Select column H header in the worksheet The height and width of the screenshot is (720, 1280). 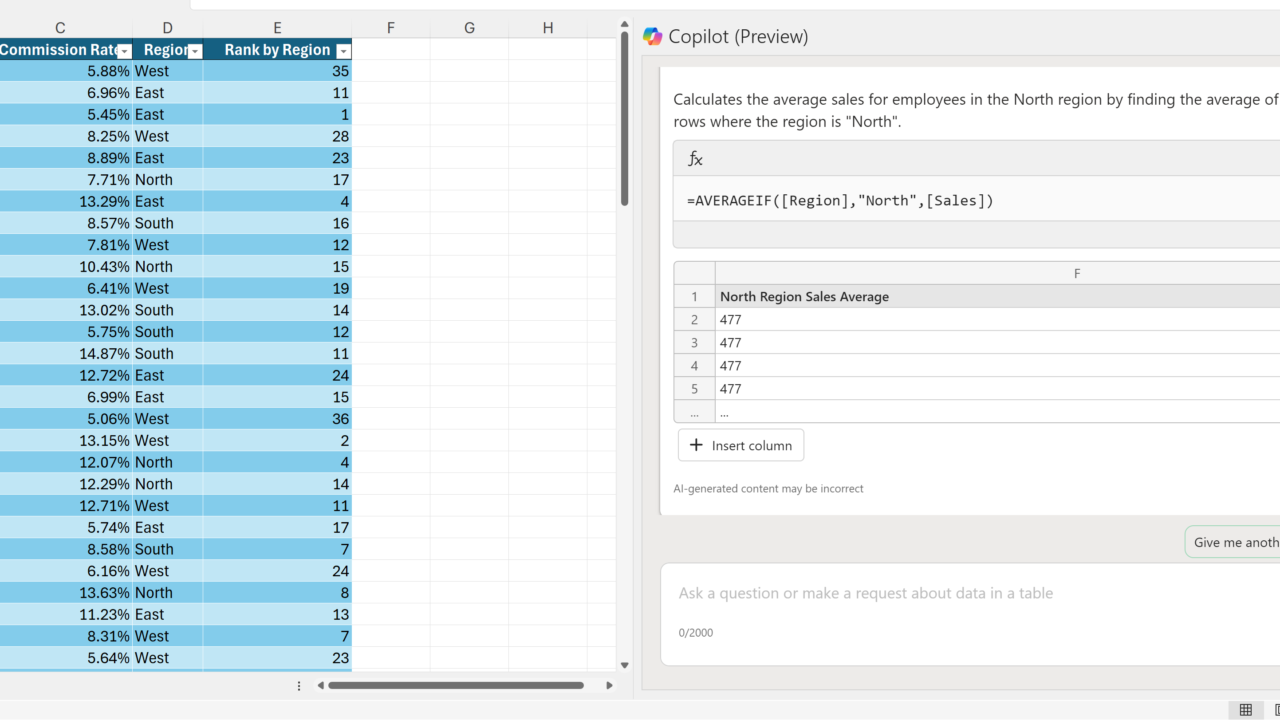[548, 28]
